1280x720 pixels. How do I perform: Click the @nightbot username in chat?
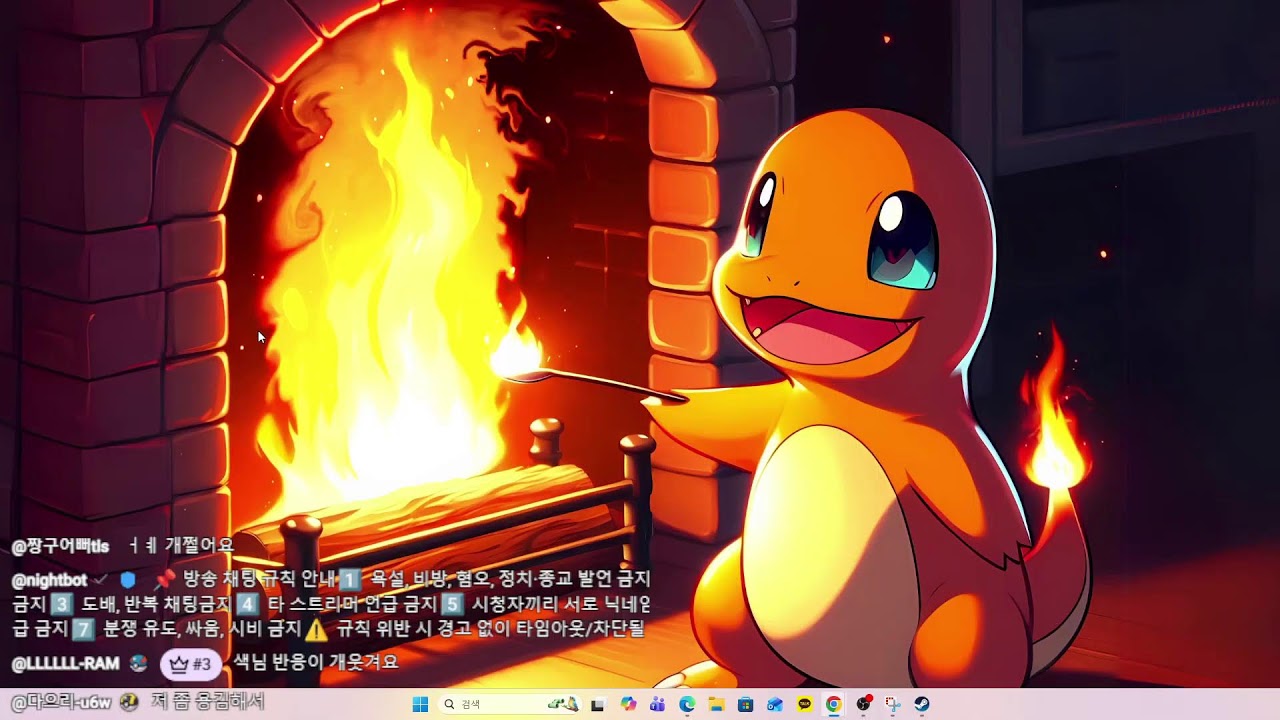49,579
